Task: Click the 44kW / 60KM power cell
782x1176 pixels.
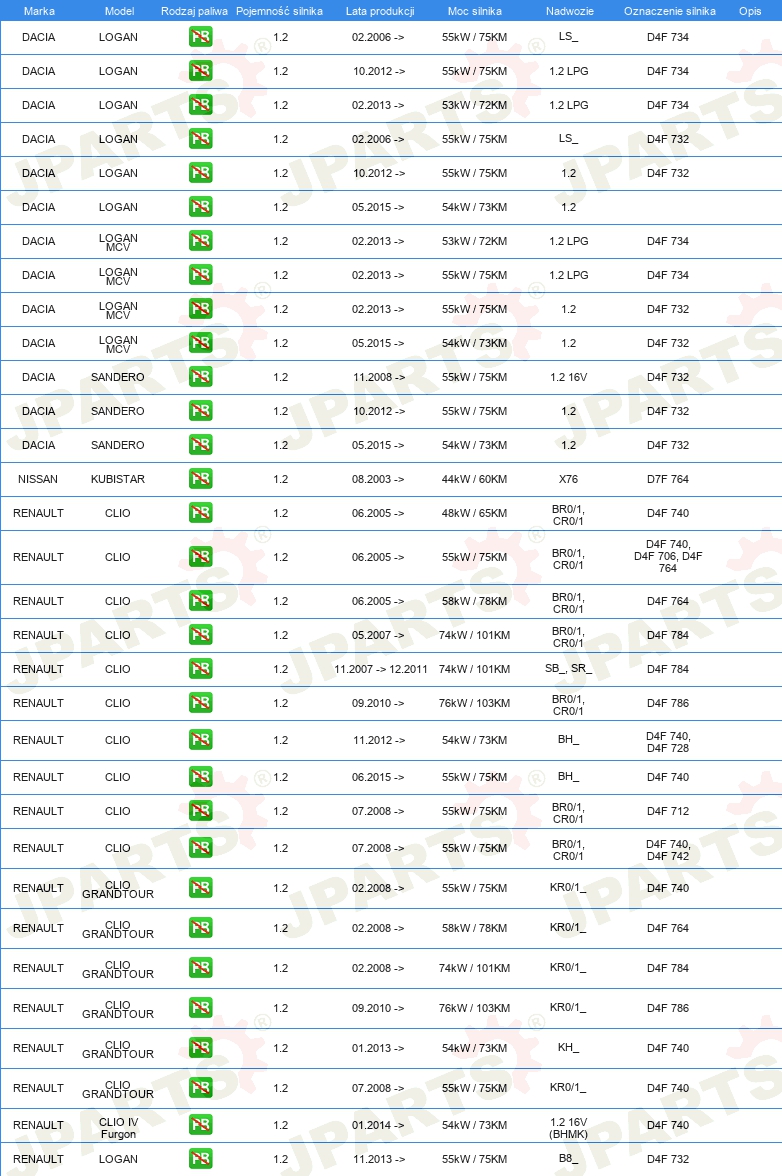Action: [474, 478]
